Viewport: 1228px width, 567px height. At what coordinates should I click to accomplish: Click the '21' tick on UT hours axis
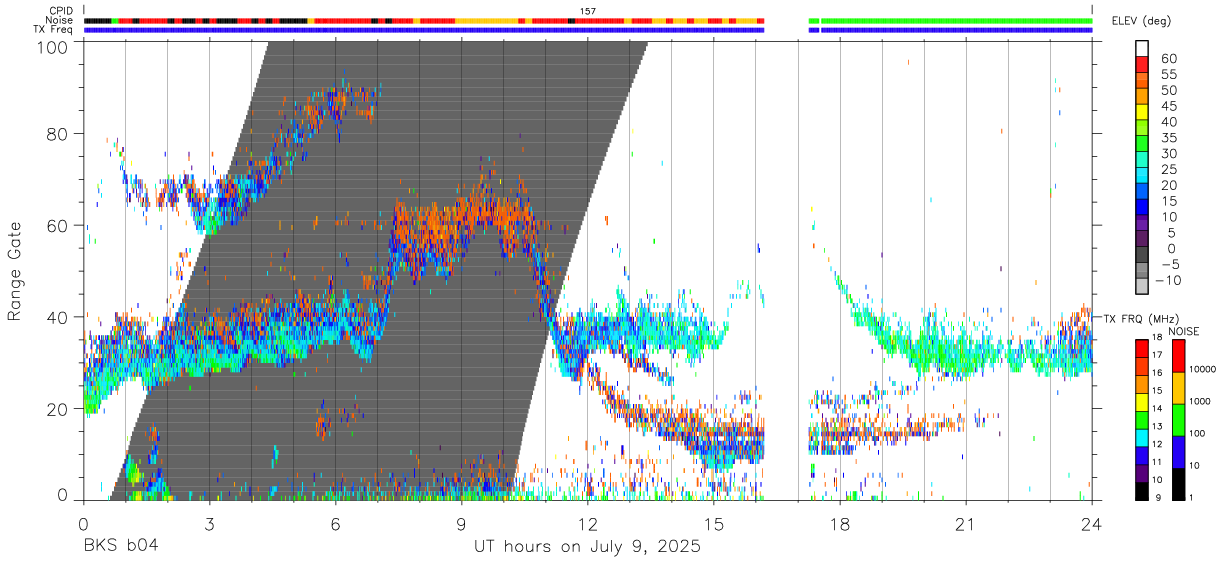tap(966, 524)
